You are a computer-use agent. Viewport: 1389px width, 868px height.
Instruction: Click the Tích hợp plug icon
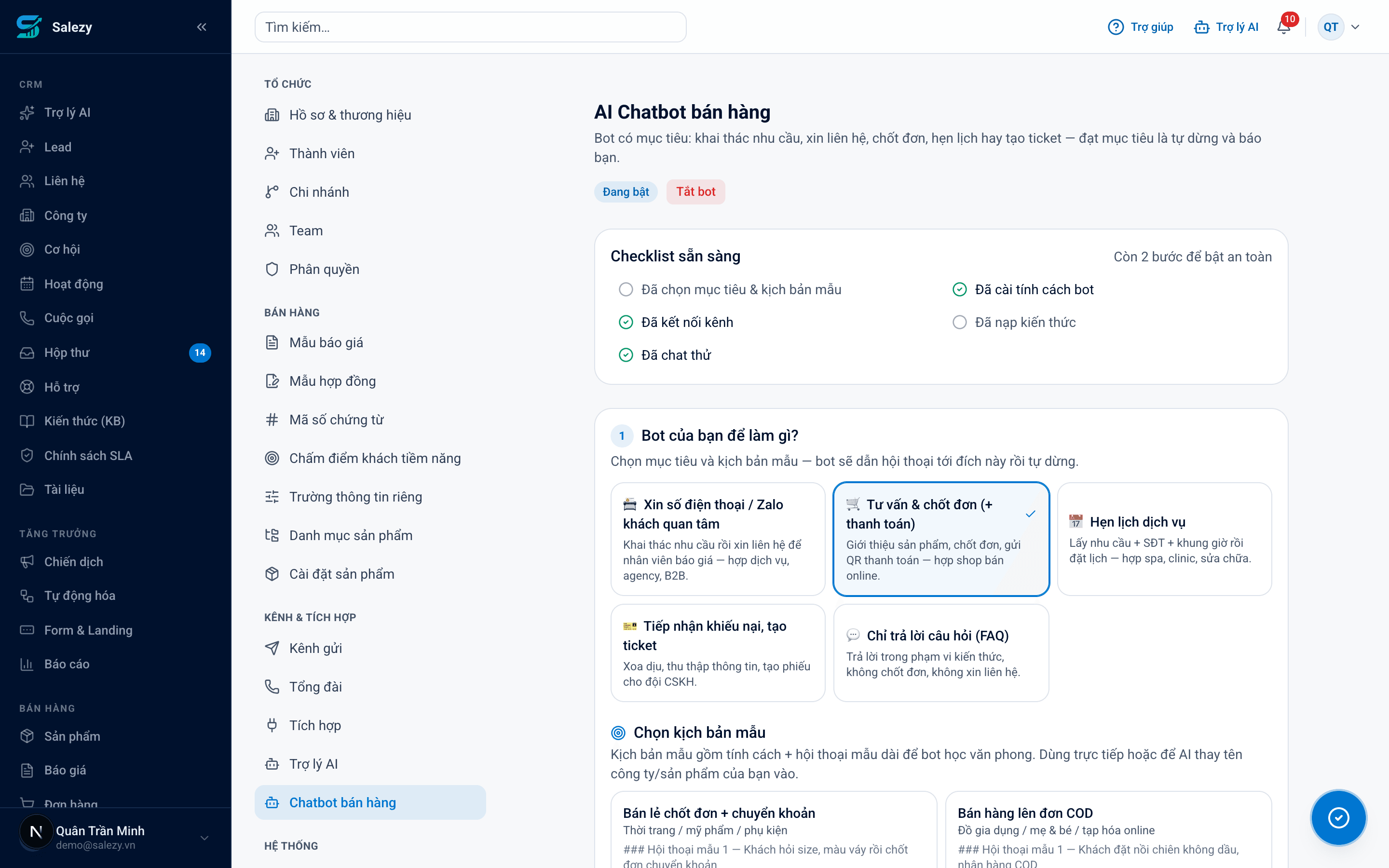pyautogui.click(x=272, y=725)
